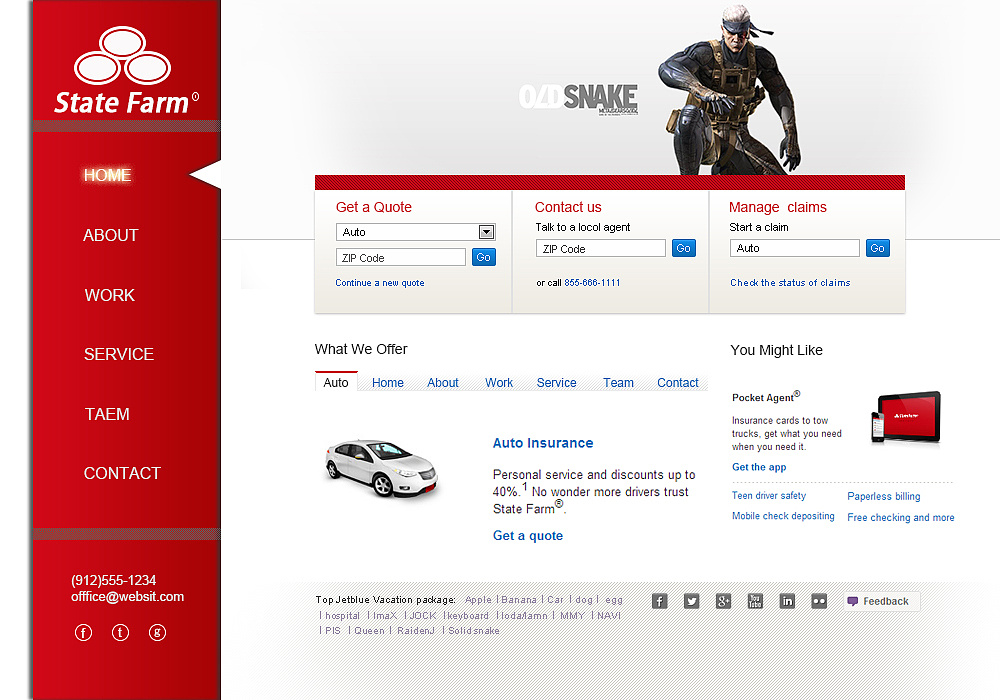Click the white car image
Screen dimensions: 1000x700
381,467
